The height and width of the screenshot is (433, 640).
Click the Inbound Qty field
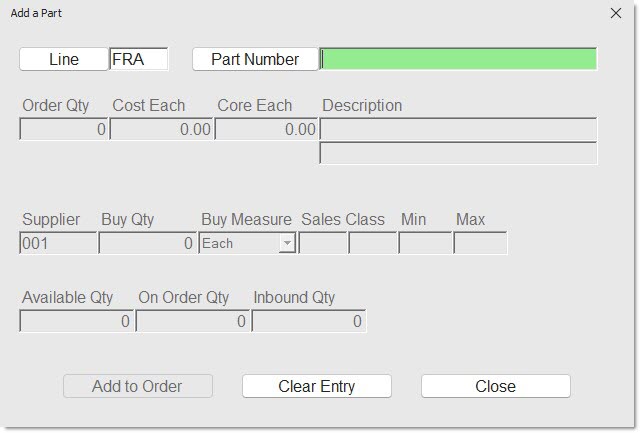(x=308, y=321)
